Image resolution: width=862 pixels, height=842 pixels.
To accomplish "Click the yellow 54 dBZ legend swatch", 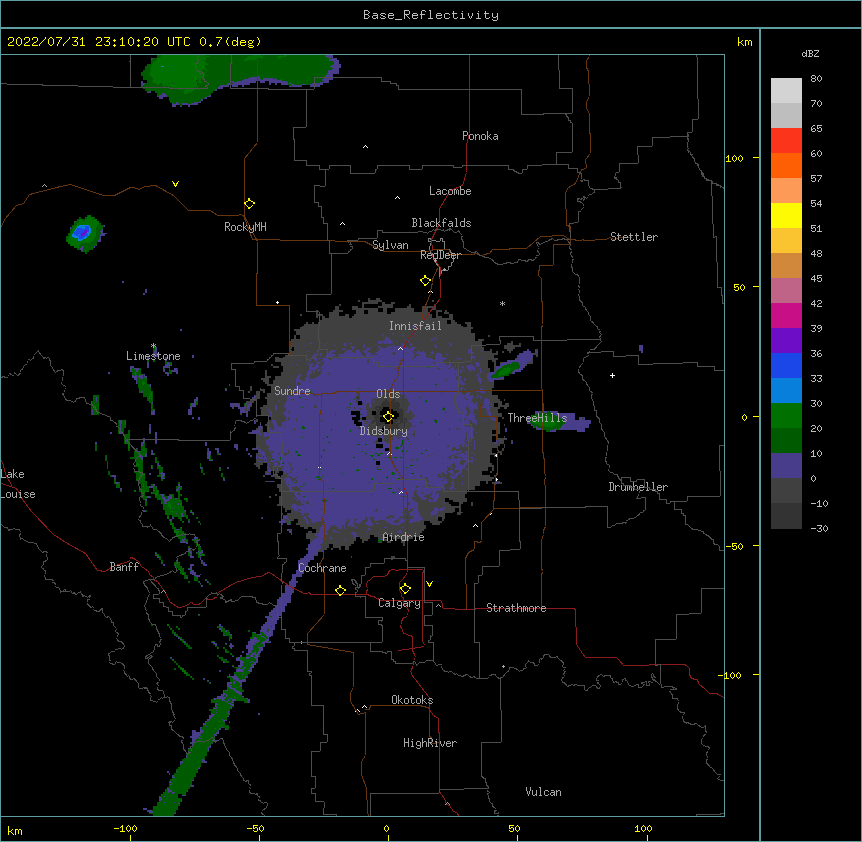I will (x=786, y=215).
